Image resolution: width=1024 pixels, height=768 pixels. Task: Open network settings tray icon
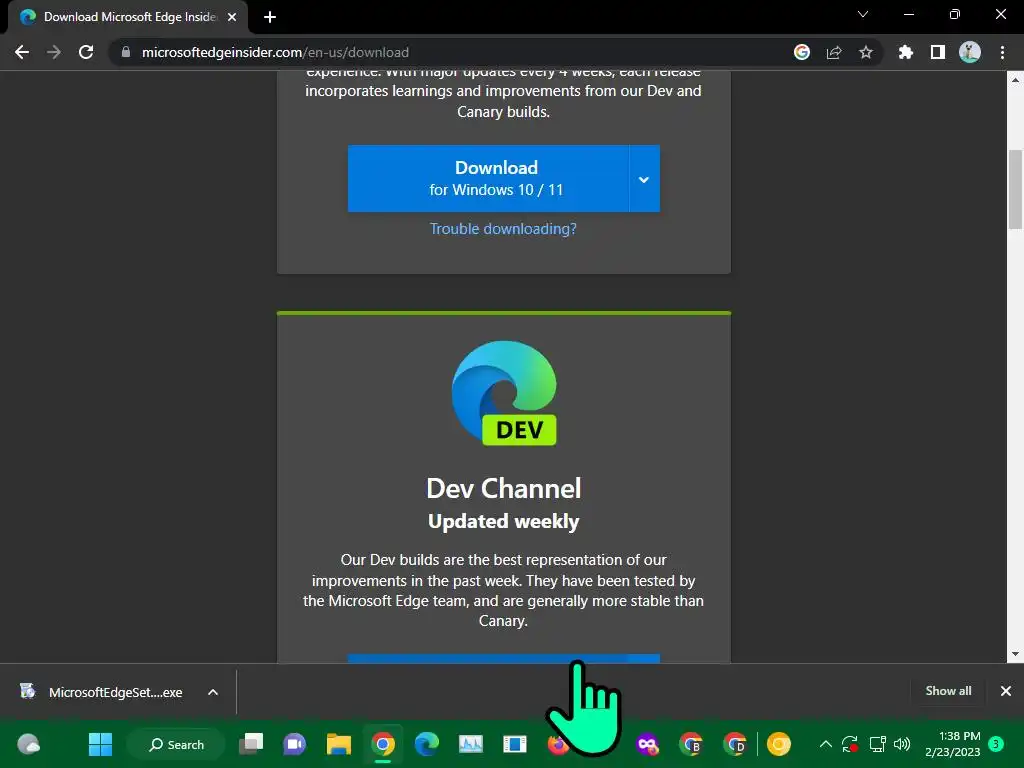click(877, 744)
